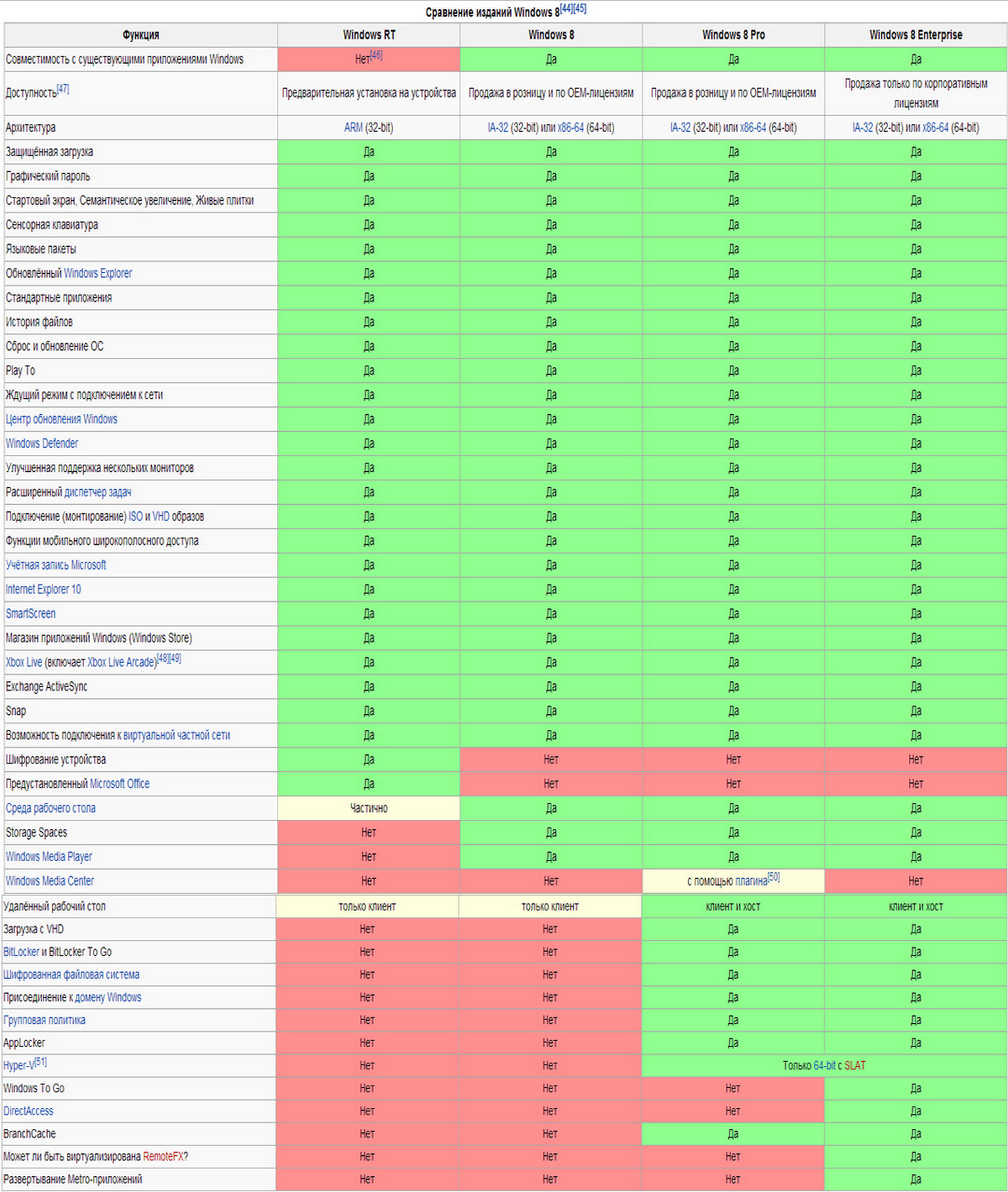This screenshot has width=1008, height=1192.
Task: Open footnote [47] beside Доступность
Action: pos(62,89)
